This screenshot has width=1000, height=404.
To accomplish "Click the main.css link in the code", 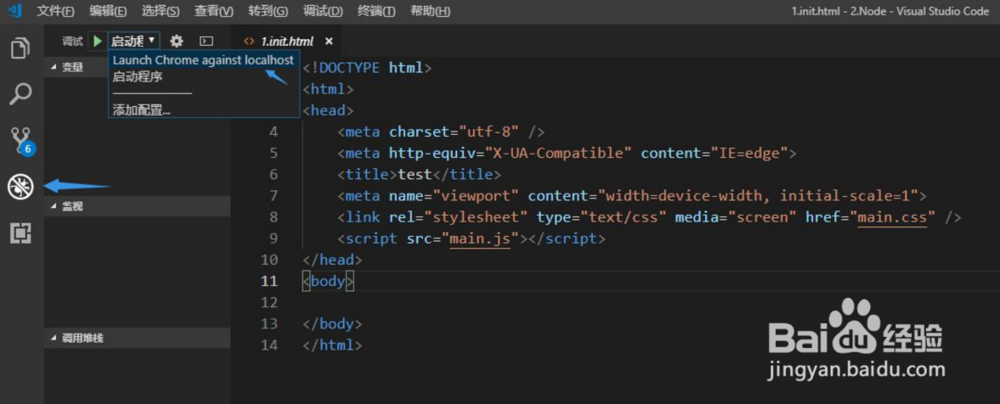I will 898,217.
